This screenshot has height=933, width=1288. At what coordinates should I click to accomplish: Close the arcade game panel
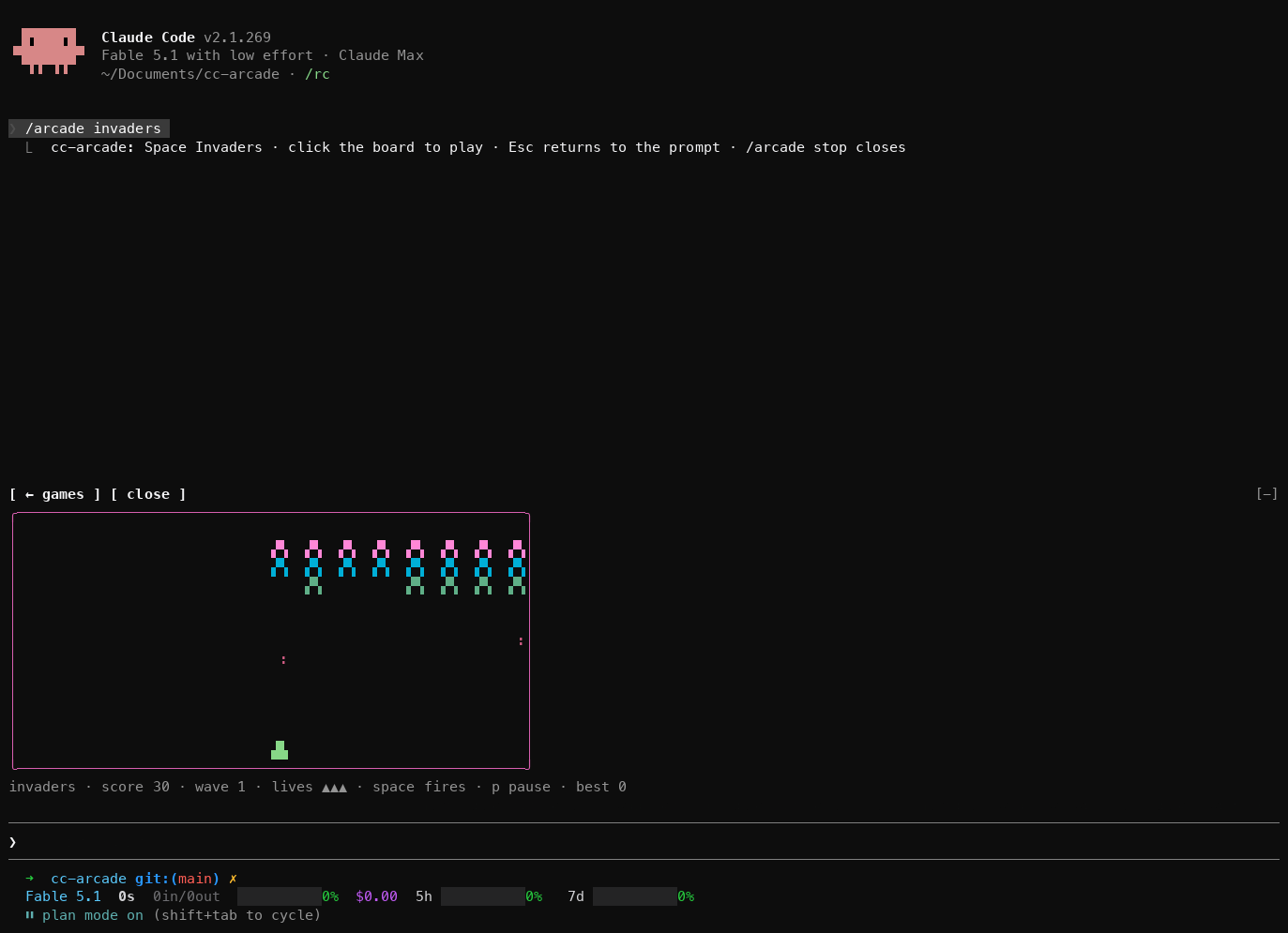pos(148,494)
